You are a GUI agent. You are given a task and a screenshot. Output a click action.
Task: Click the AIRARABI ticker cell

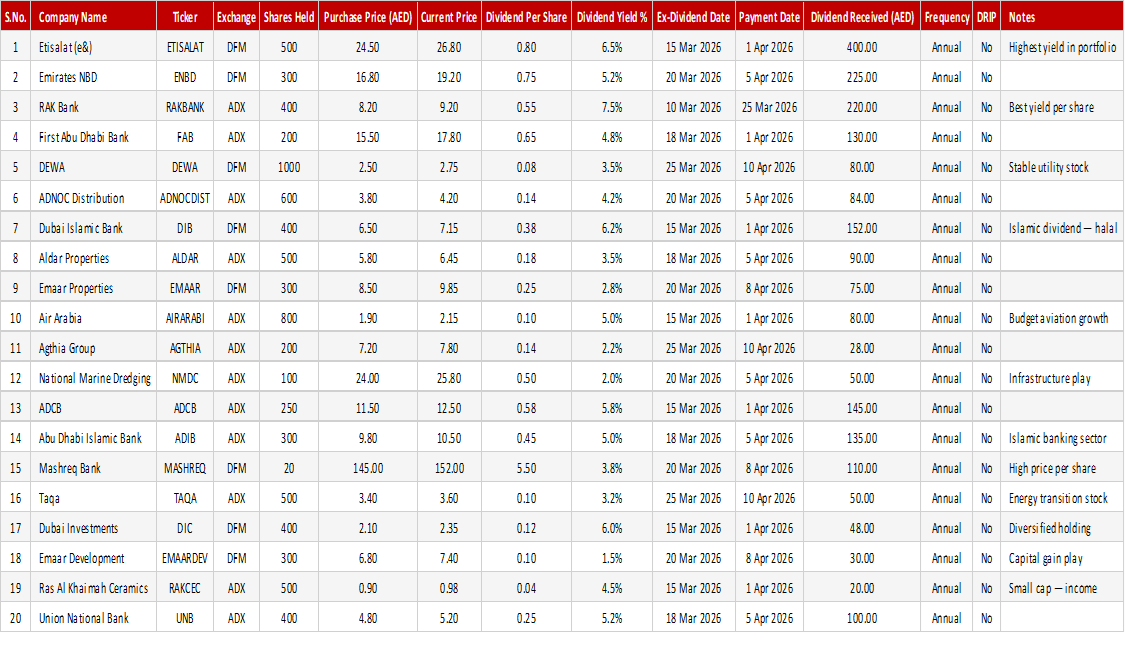pyautogui.click(x=184, y=318)
